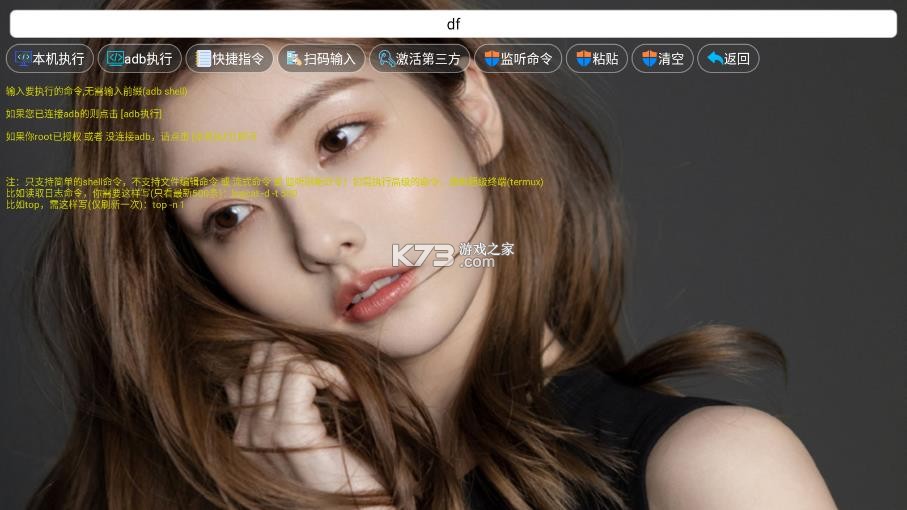
Task: Select 激活第三方 activate third-party button
Action: coord(419,58)
